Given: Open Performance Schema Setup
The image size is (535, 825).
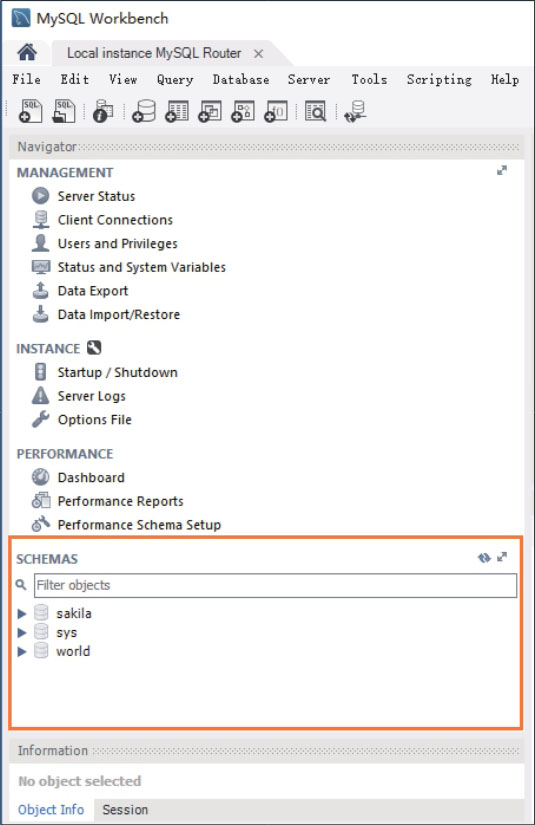Looking at the screenshot, I should (139, 525).
